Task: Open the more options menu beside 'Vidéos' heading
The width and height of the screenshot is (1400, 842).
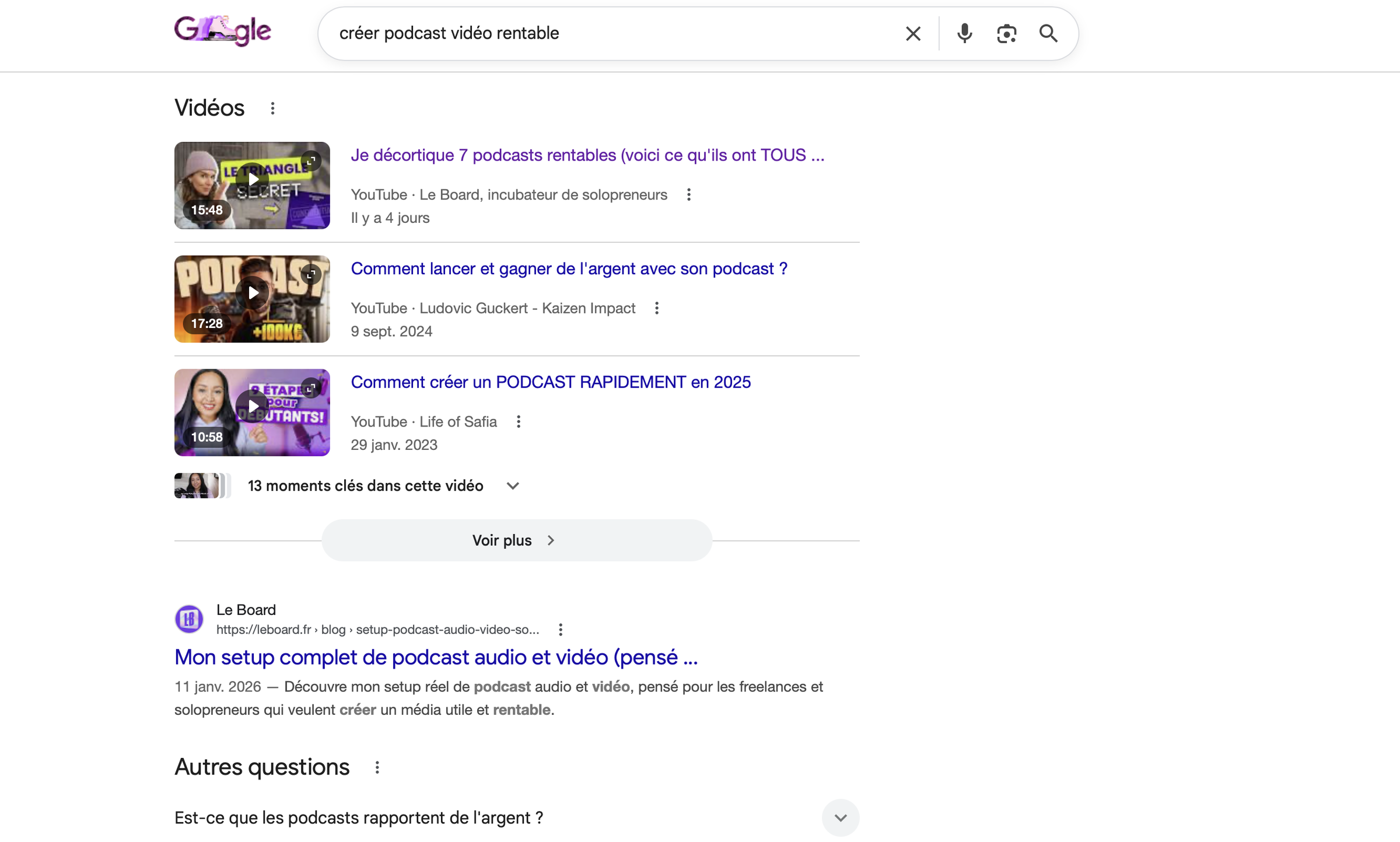Action: pyautogui.click(x=272, y=109)
